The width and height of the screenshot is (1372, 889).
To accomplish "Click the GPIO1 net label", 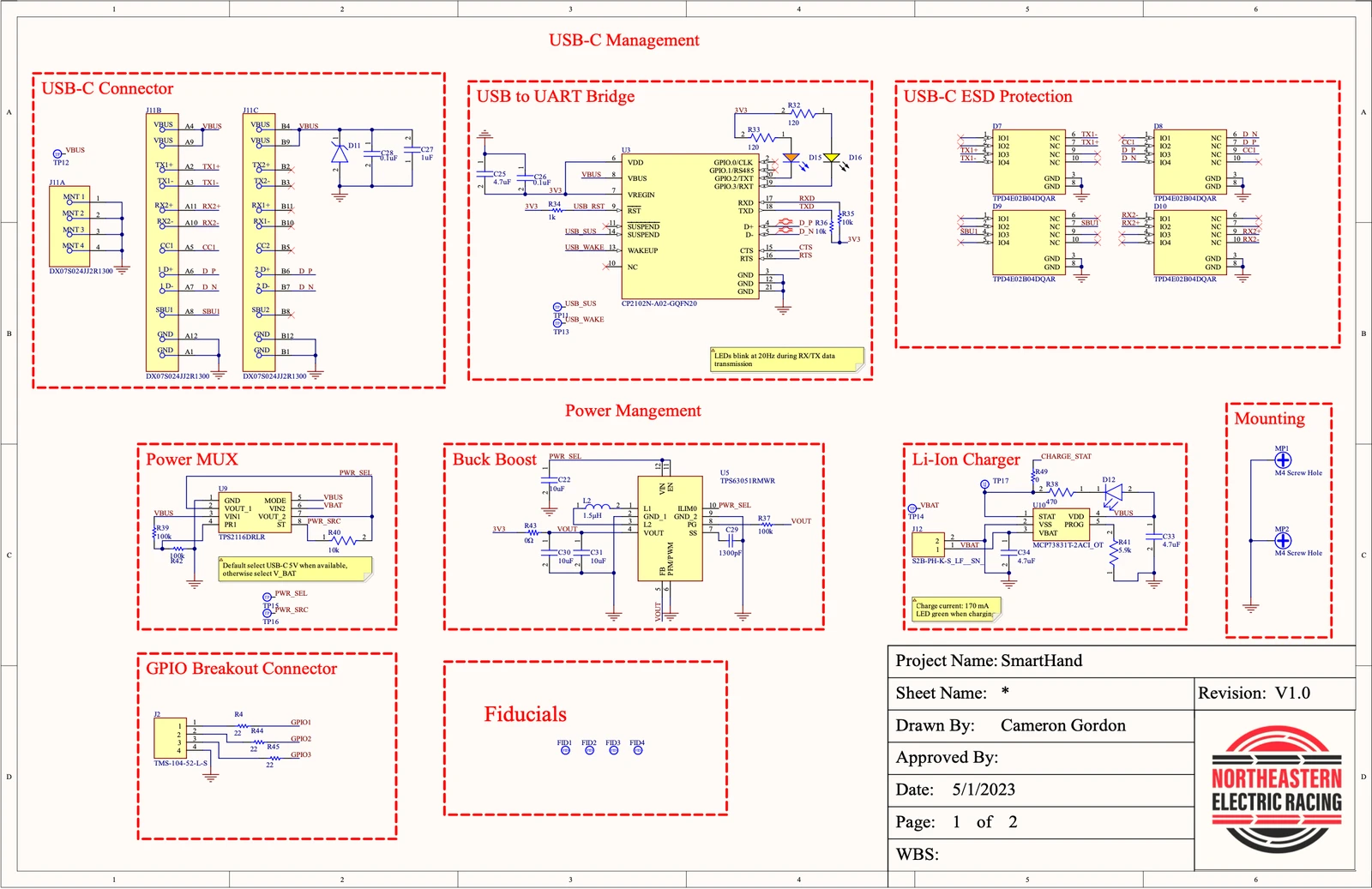I will (301, 723).
